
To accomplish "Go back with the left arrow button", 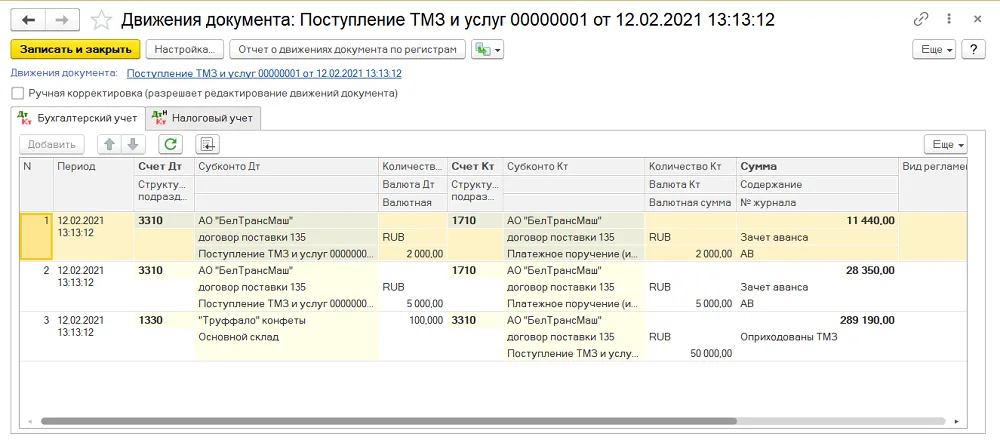I will (29, 20).
